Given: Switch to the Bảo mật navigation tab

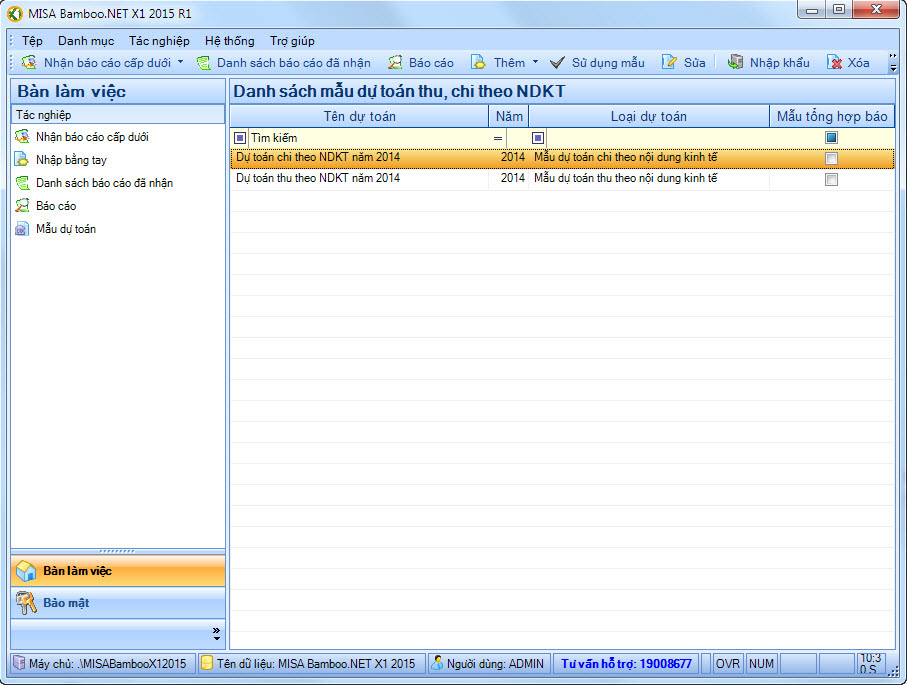Looking at the screenshot, I should [118, 603].
